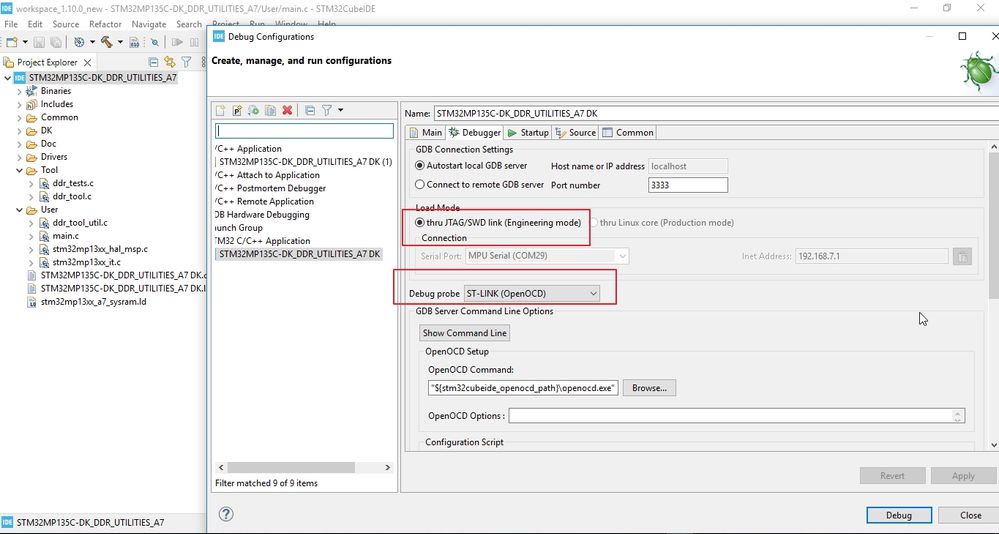Maximize the Debug Configurations dialog

tap(962, 36)
